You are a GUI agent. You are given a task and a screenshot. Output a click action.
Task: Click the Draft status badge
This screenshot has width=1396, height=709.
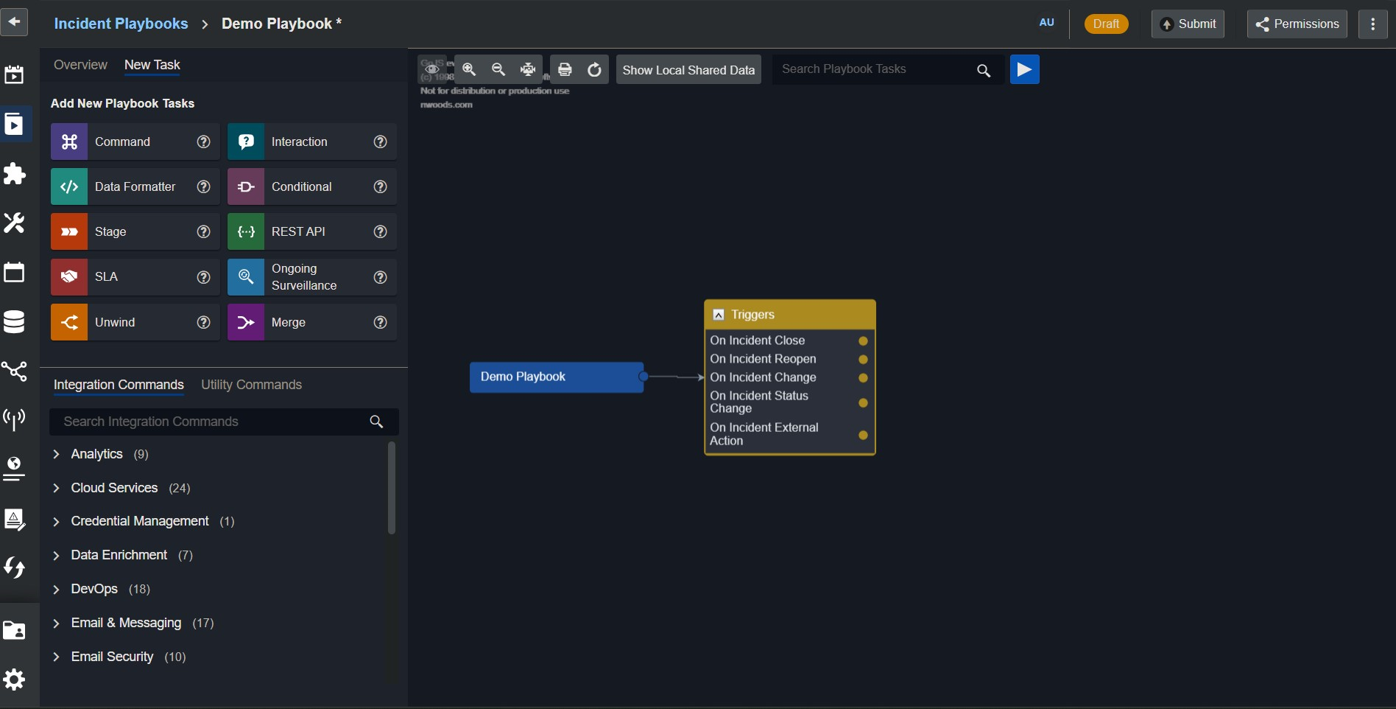pyautogui.click(x=1106, y=24)
